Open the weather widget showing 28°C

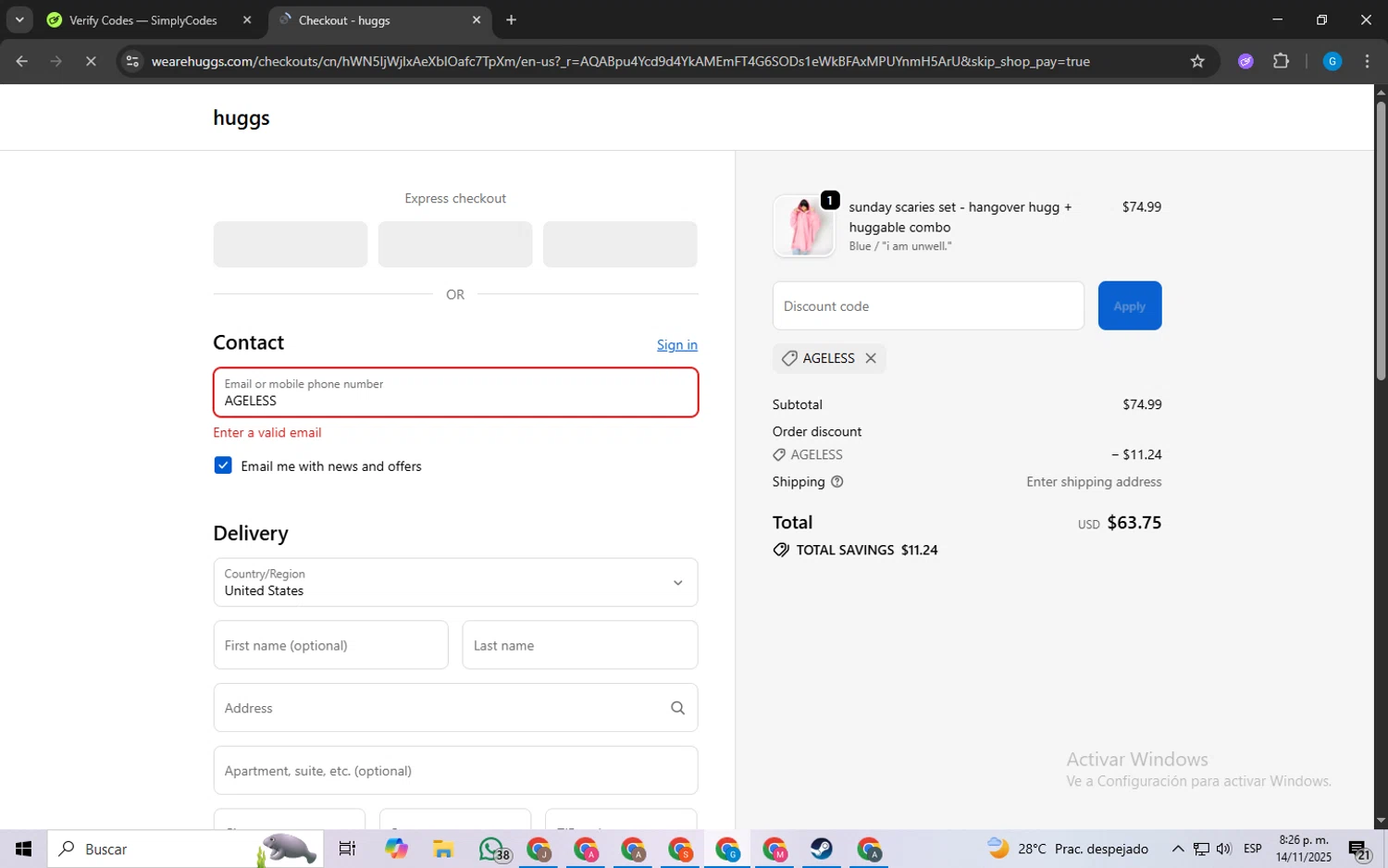(1068, 849)
